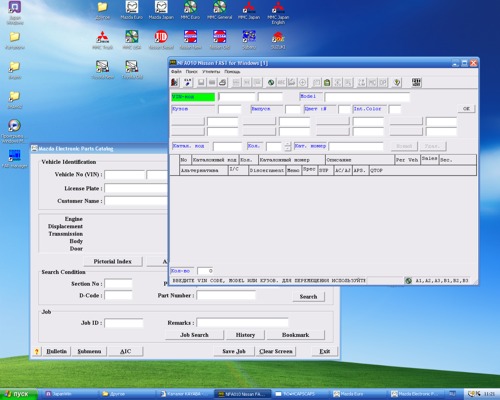Click the OK button in Nissan FAST
Image resolution: width=500 pixels, height=400 pixels.
point(466,109)
